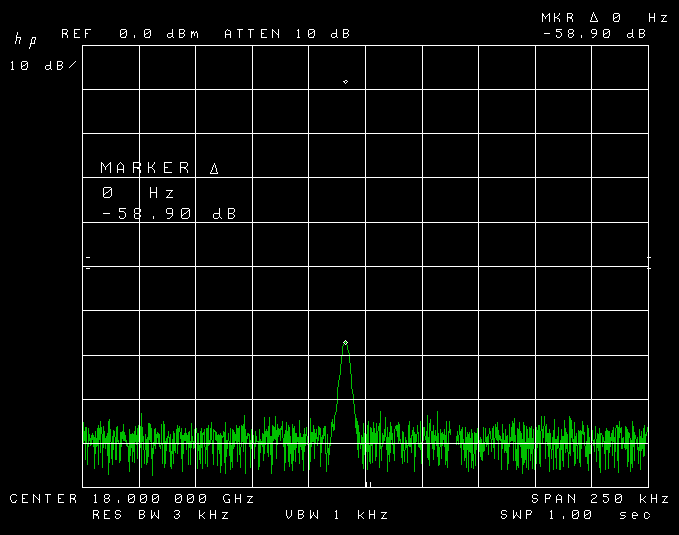This screenshot has height=535, width=679.
Task: Click the reference marker diamond near the top graticule
Action: click(345, 81)
